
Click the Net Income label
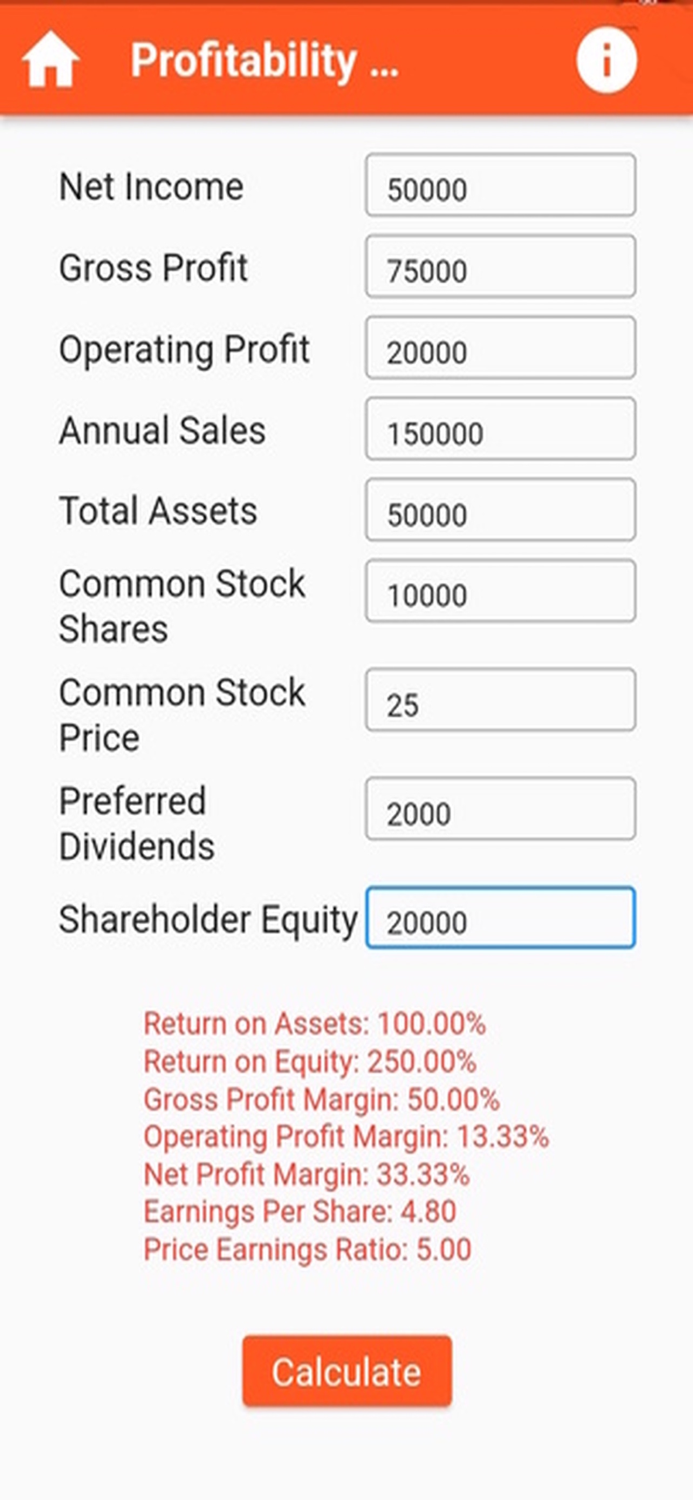(151, 187)
